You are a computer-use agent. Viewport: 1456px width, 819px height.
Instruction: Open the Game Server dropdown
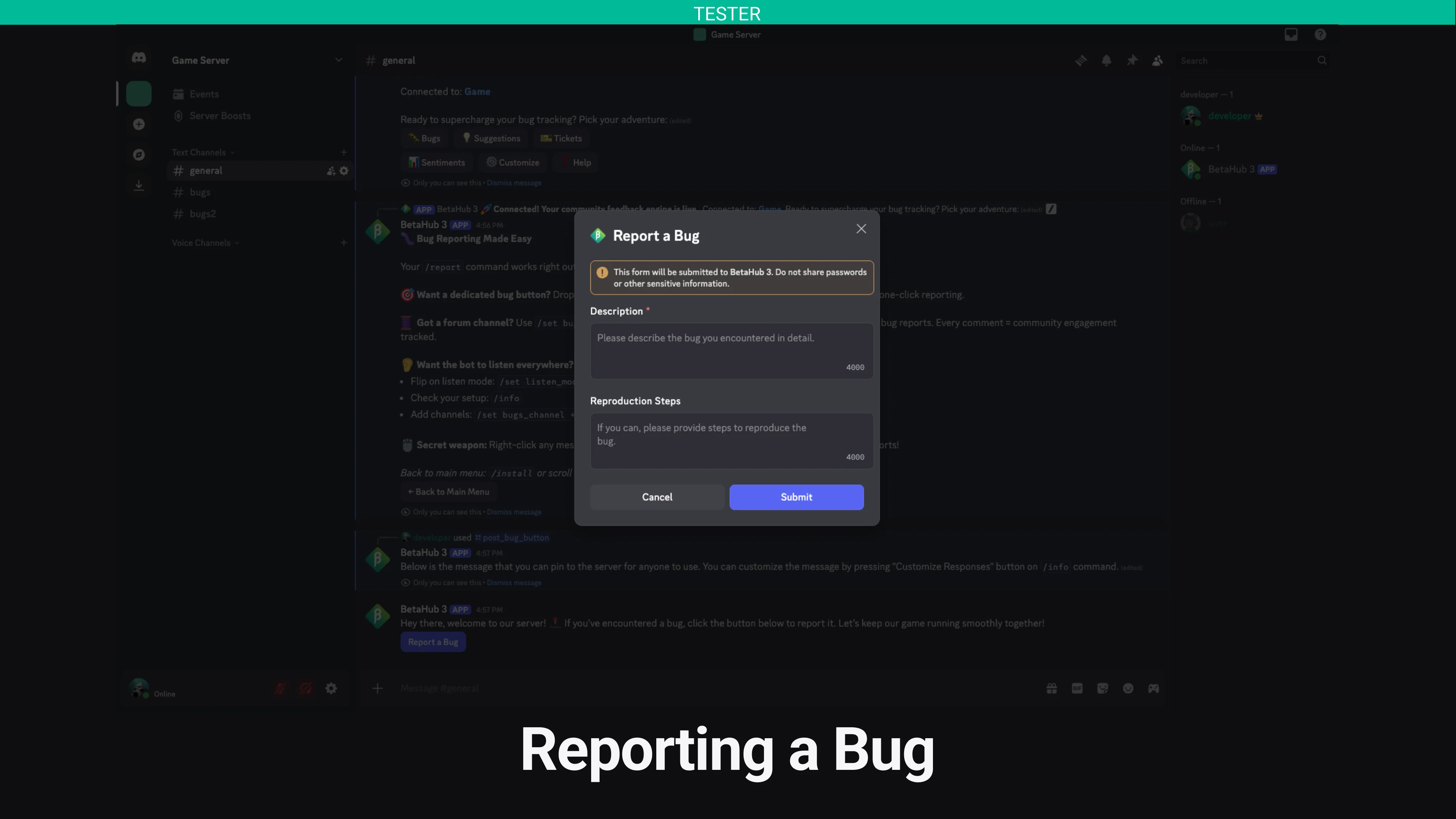click(x=338, y=60)
